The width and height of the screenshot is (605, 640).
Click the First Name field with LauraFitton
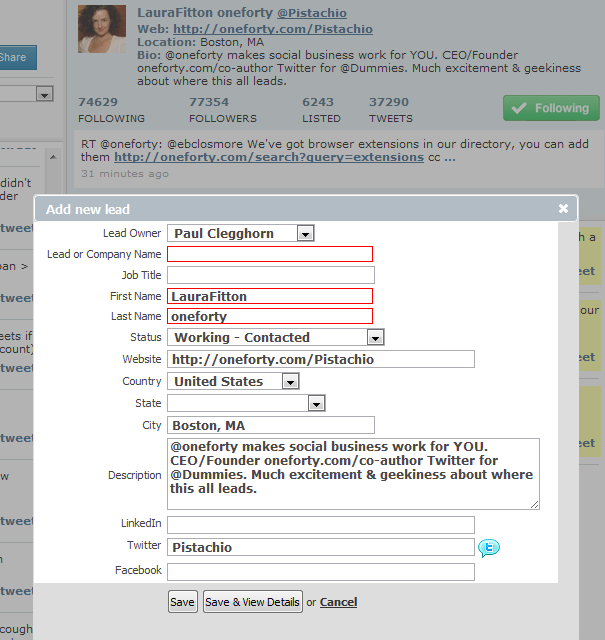[x=270, y=296]
